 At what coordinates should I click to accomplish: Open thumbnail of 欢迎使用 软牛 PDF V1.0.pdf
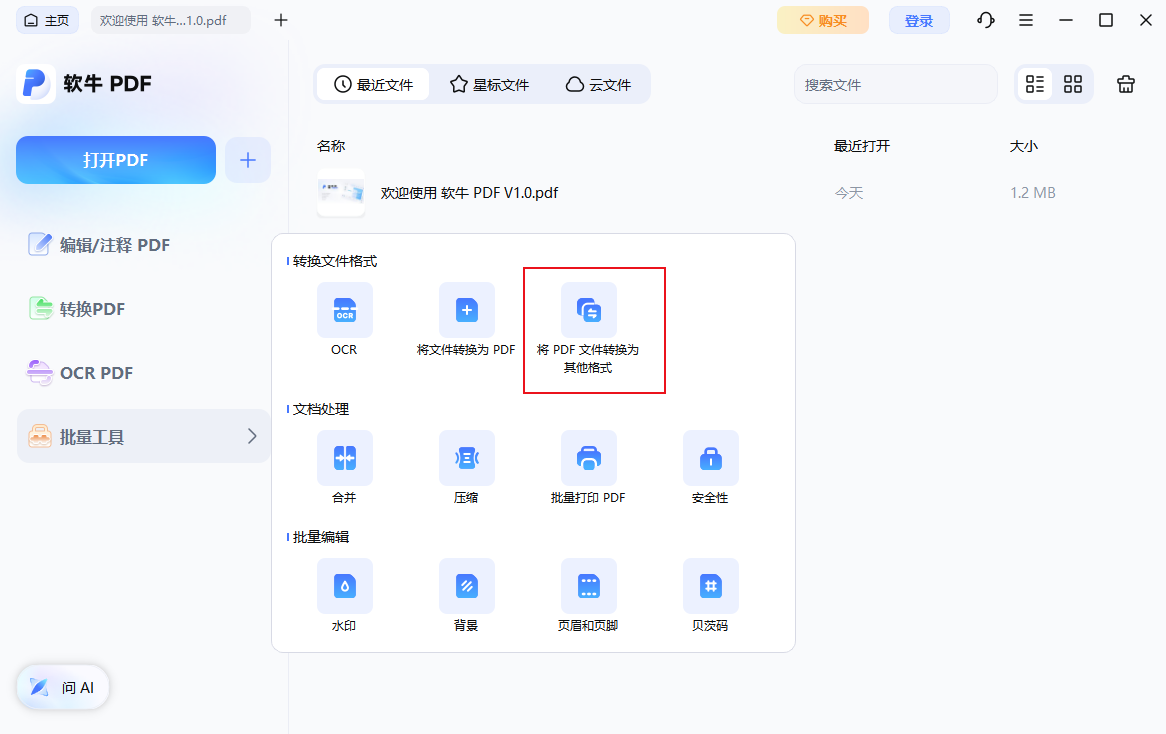[x=341, y=193]
